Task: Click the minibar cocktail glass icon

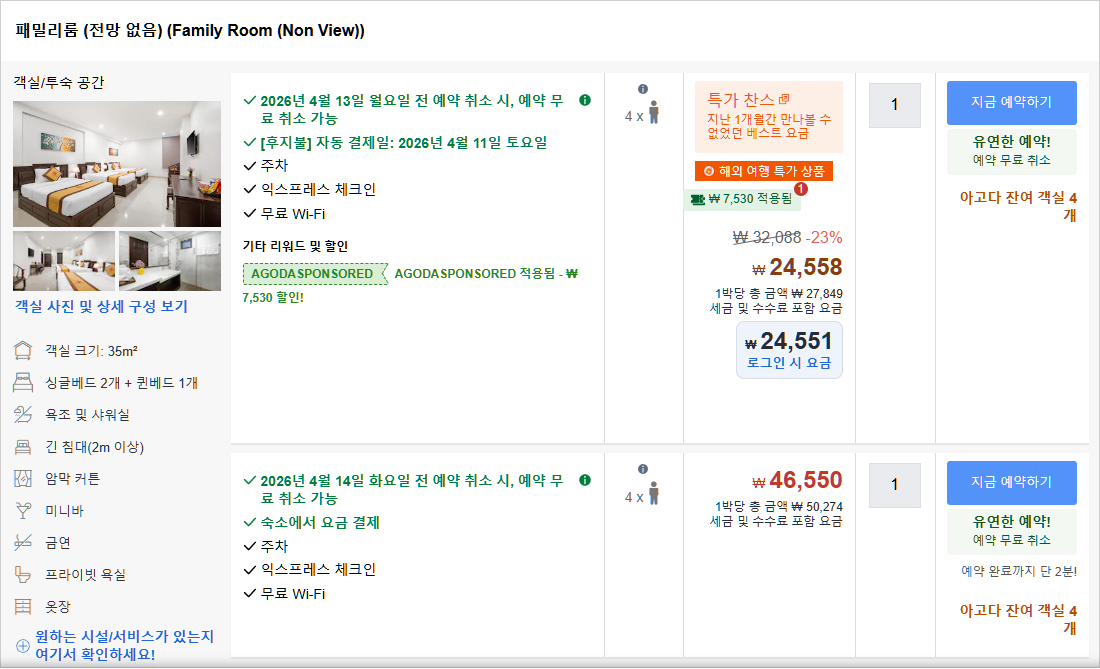Action: 23,511
